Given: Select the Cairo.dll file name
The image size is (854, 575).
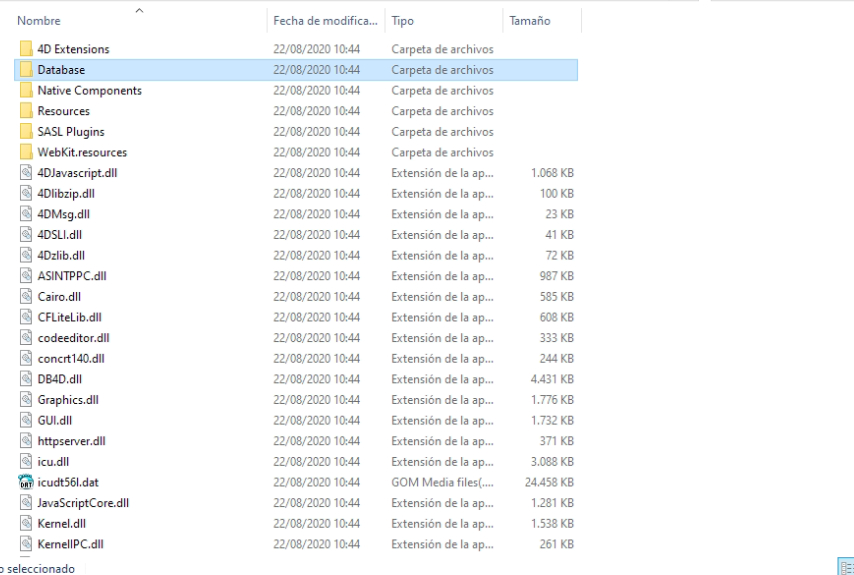Looking at the screenshot, I should tap(59, 297).
